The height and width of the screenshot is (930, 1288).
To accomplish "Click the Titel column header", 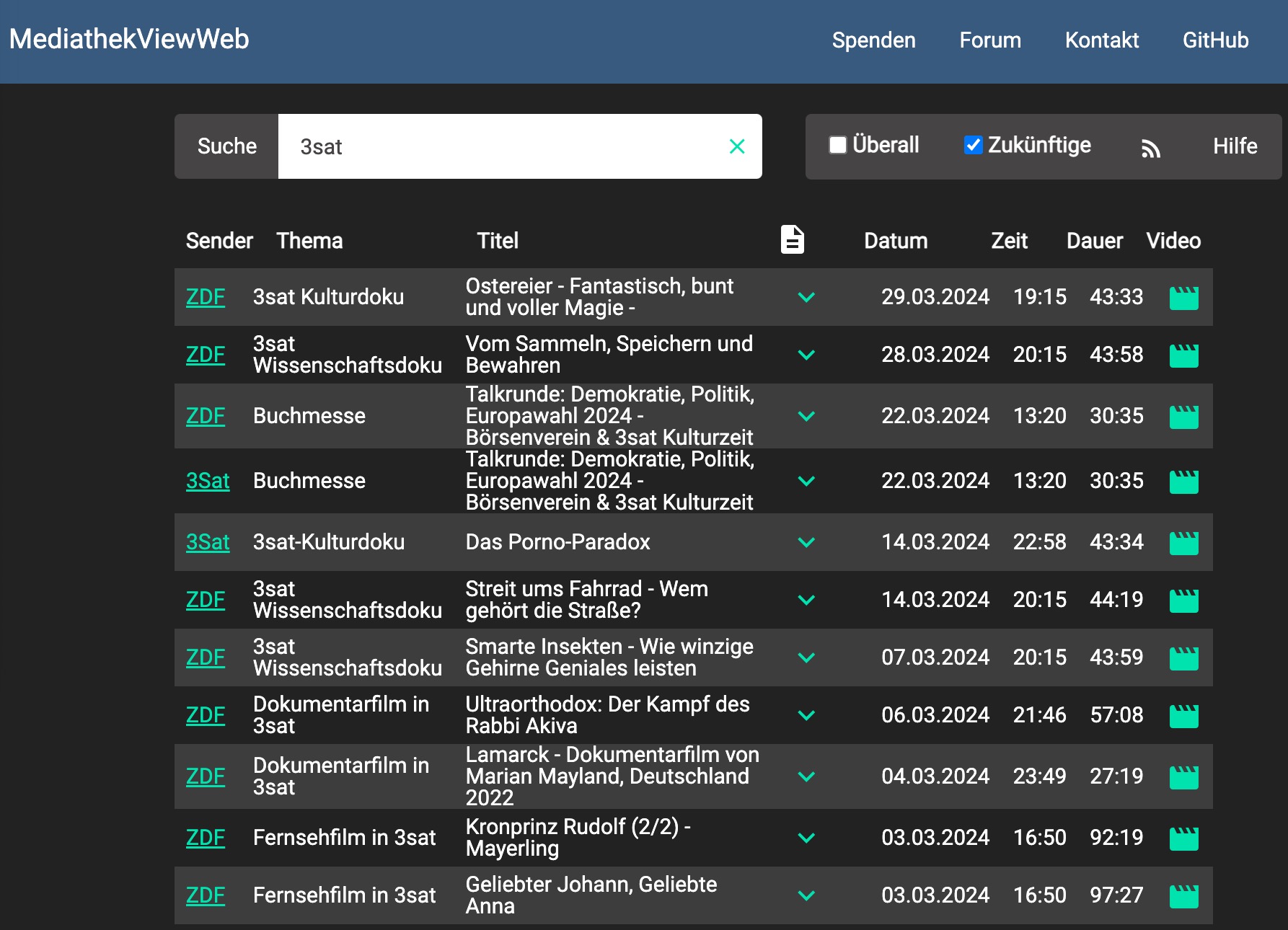I will click(498, 241).
